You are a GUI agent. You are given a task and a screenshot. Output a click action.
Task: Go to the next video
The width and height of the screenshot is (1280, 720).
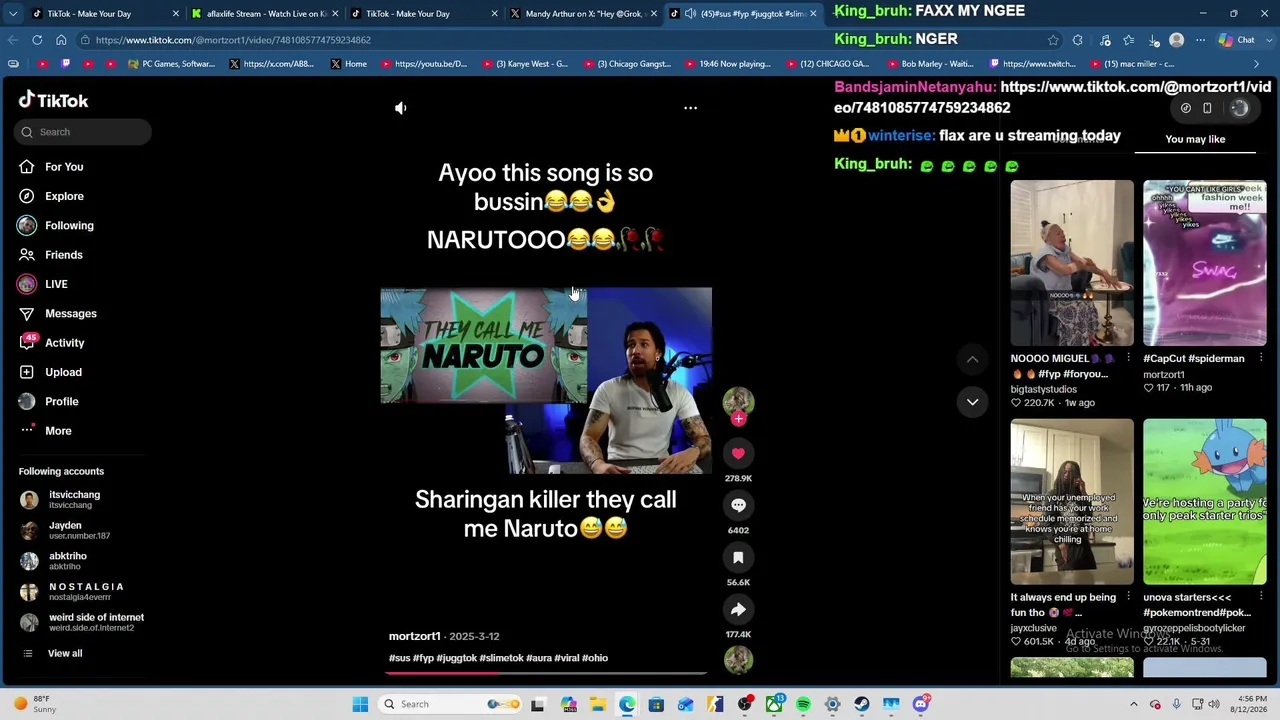972,402
